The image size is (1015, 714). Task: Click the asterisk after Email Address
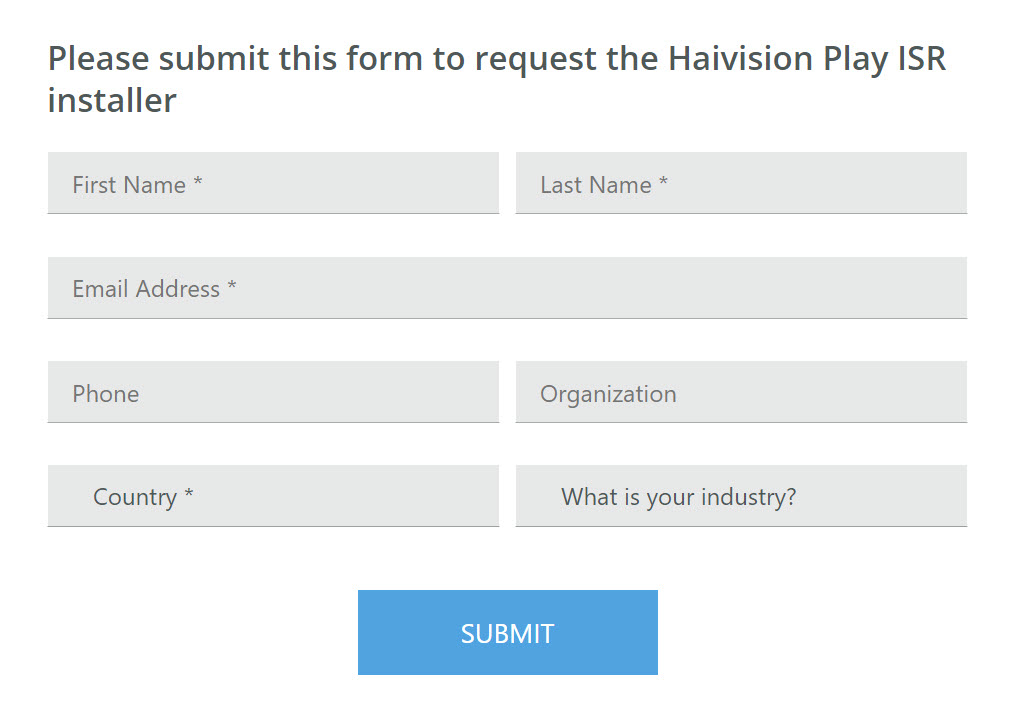232,287
